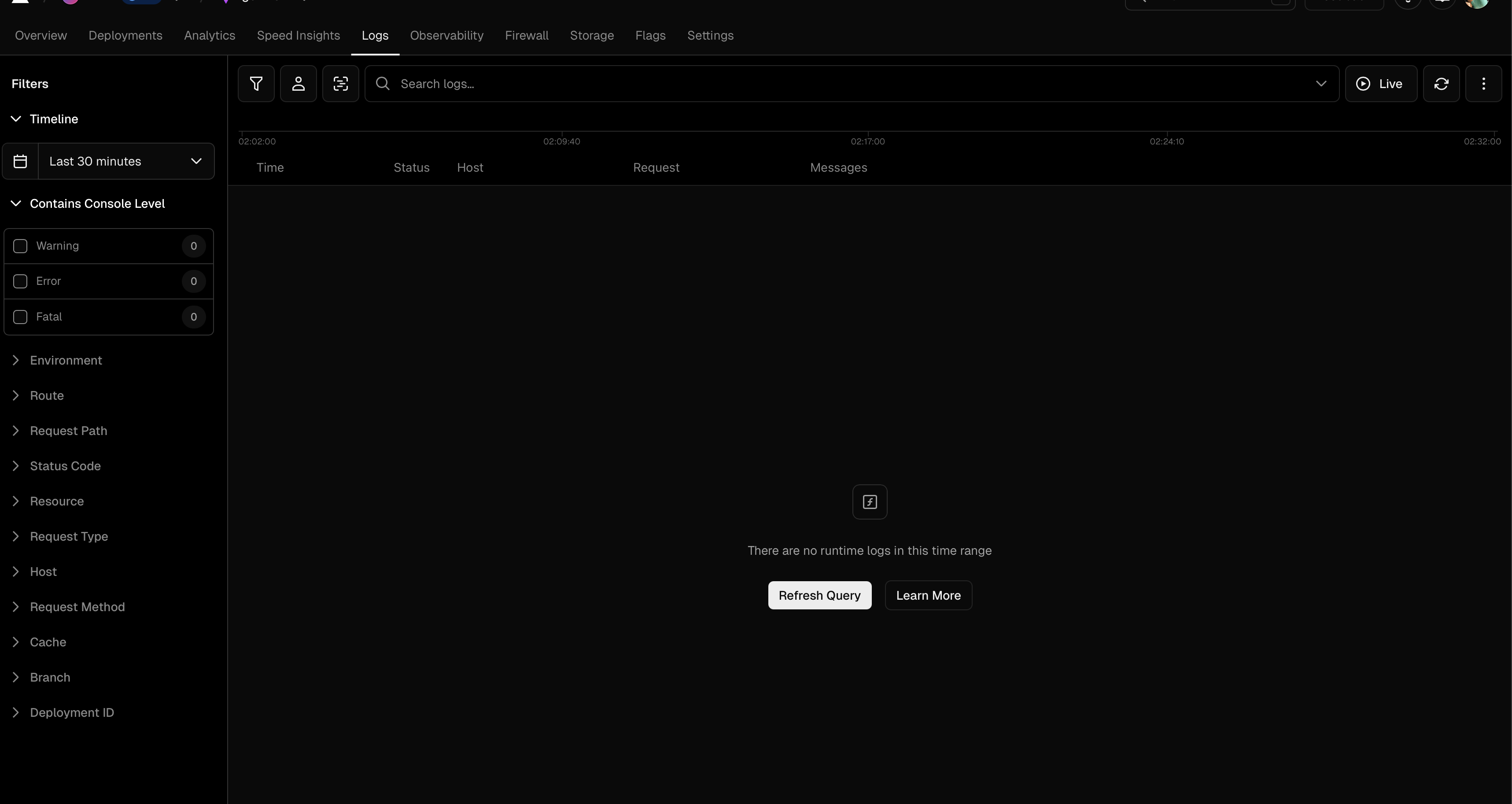The height and width of the screenshot is (804, 1512).
Task: Click the Messages column header
Action: click(x=838, y=168)
